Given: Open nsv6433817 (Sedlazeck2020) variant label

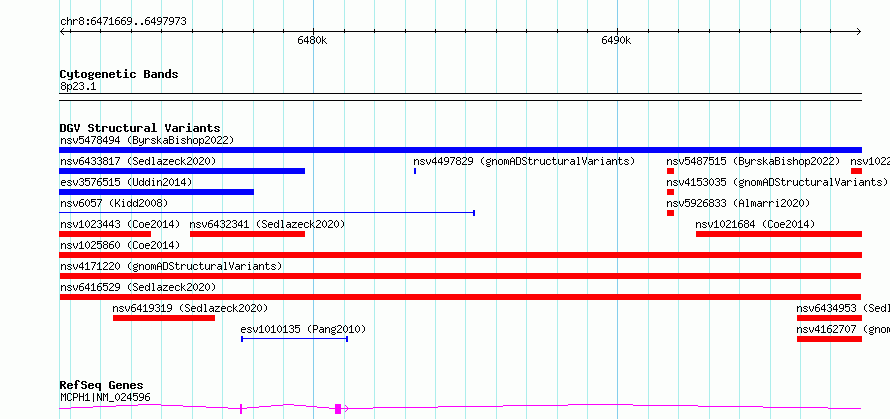Looking at the screenshot, I should point(138,161).
